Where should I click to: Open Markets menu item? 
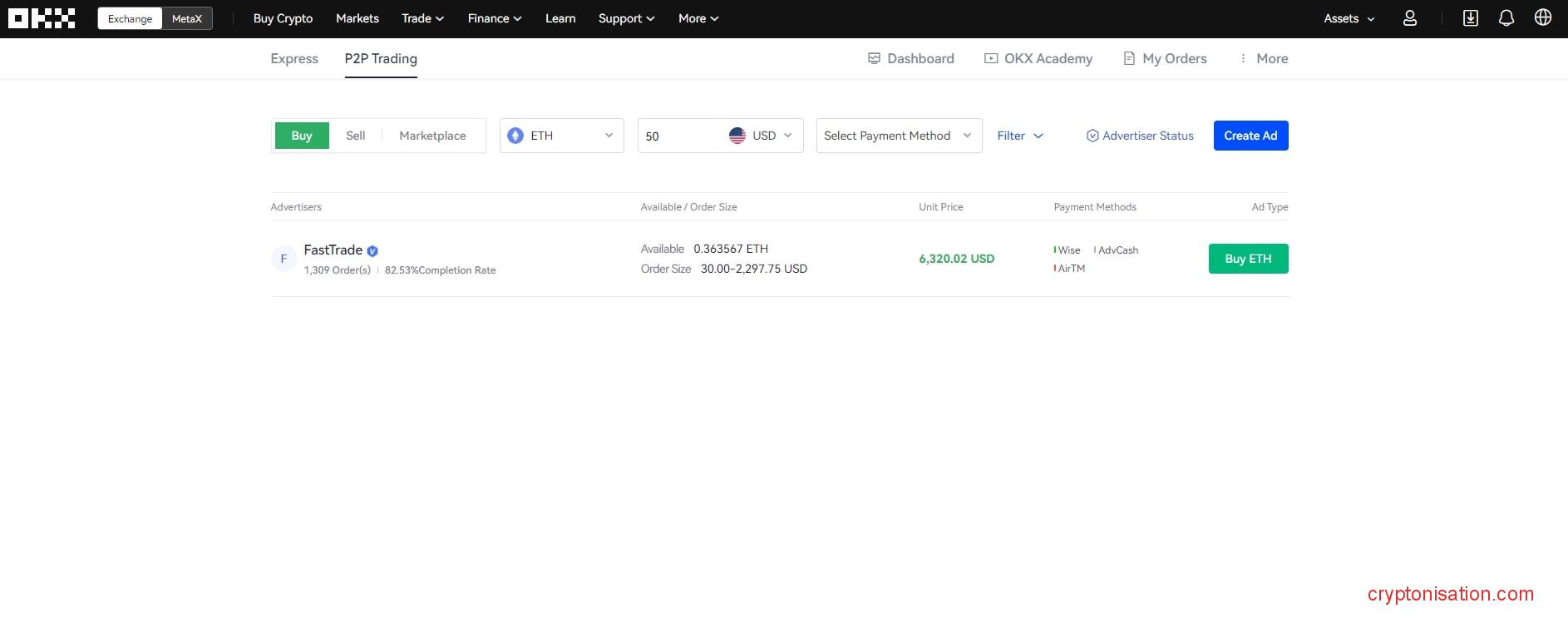click(357, 18)
